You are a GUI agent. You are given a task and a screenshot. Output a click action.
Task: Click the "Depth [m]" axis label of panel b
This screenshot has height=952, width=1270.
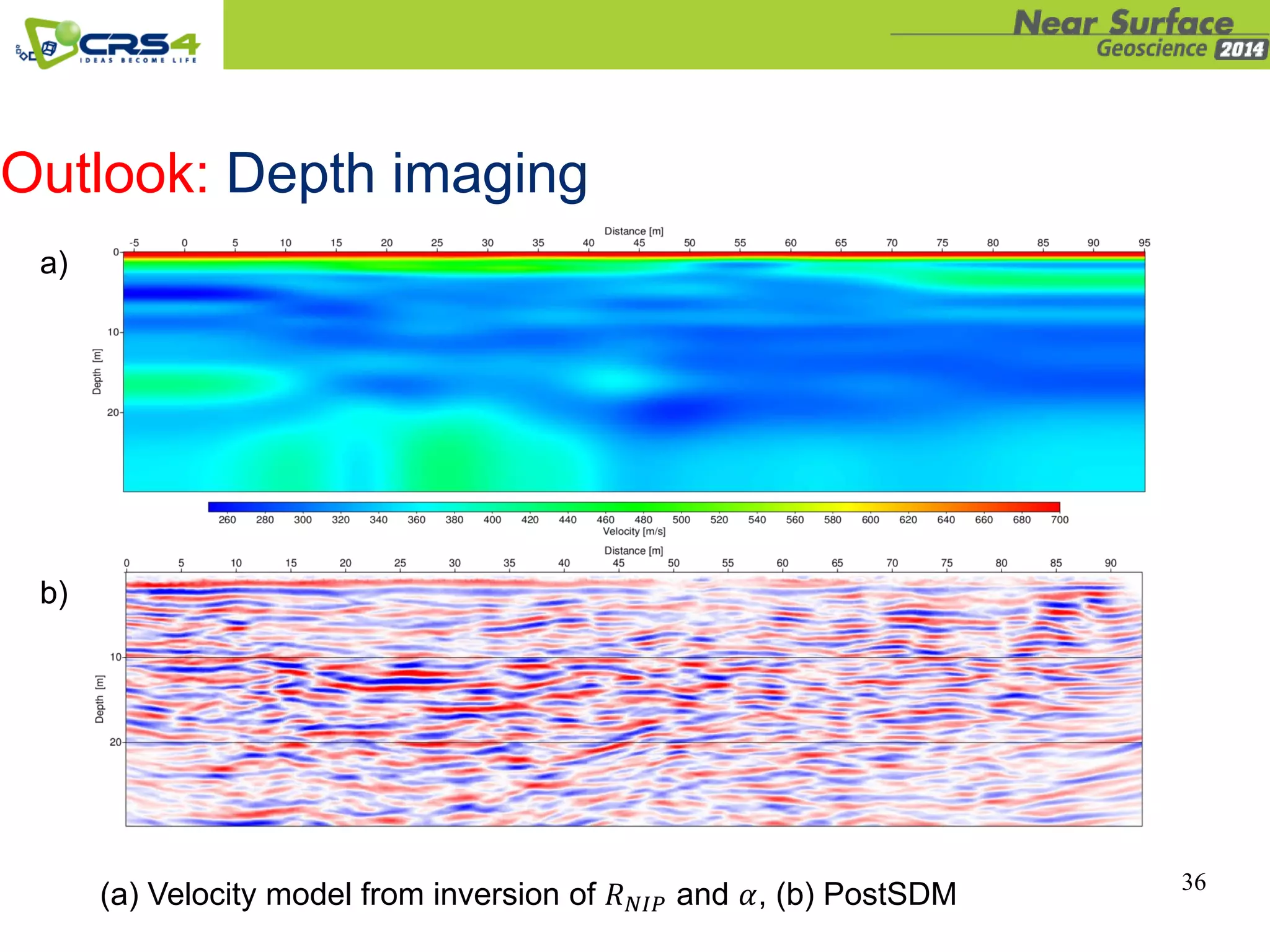coord(99,699)
